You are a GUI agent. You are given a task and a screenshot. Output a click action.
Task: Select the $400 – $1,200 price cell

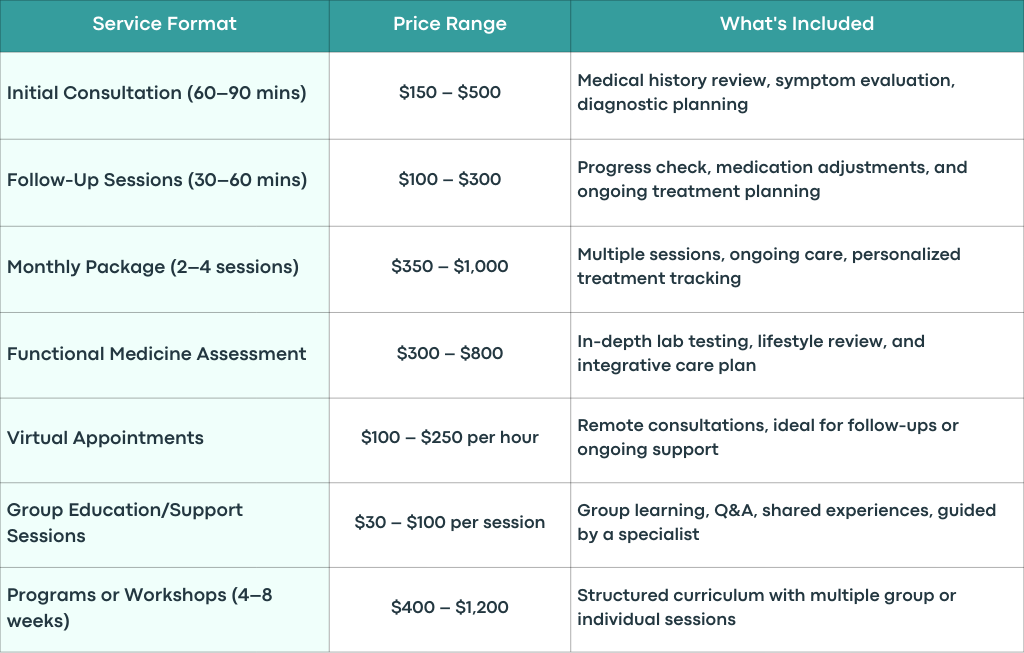coord(450,609)
